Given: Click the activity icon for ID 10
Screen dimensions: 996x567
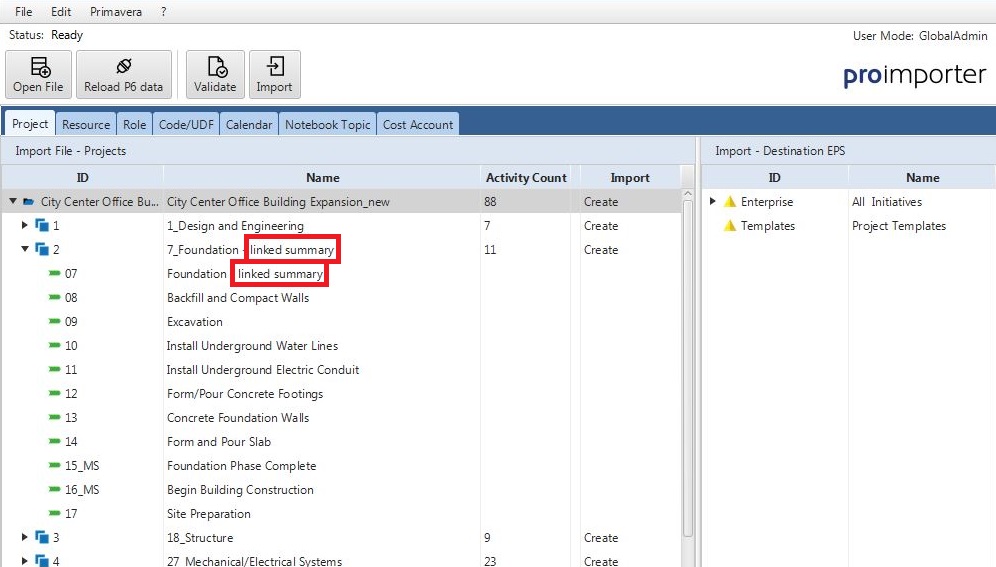Looking at the screenshot, I should [x=55, y=345].
